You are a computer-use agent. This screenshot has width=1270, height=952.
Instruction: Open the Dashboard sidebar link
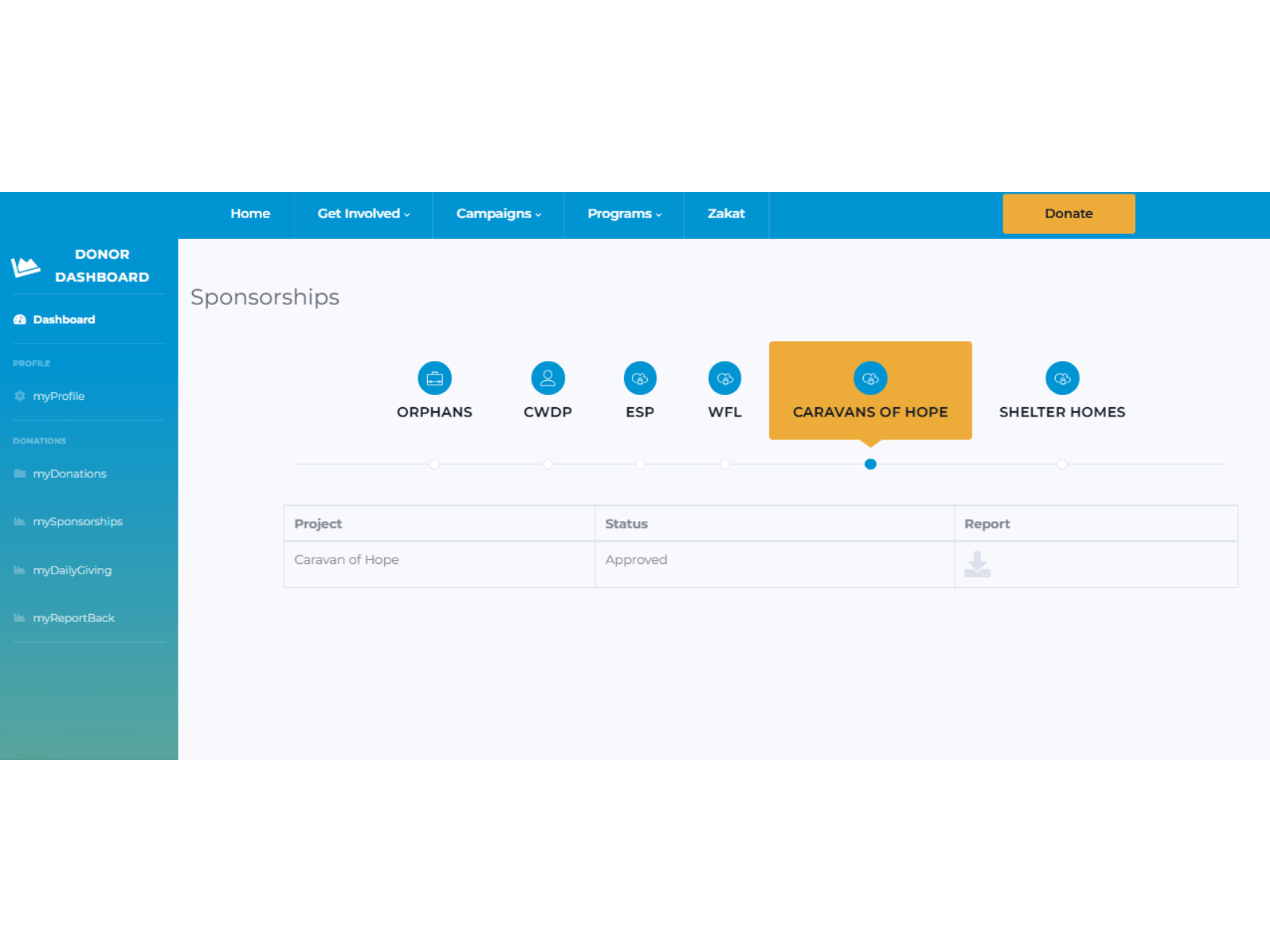point(64,320)
